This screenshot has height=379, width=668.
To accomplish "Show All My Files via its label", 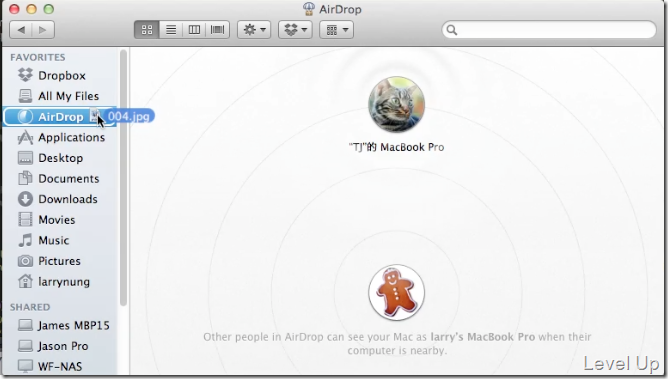I will 69,96.
